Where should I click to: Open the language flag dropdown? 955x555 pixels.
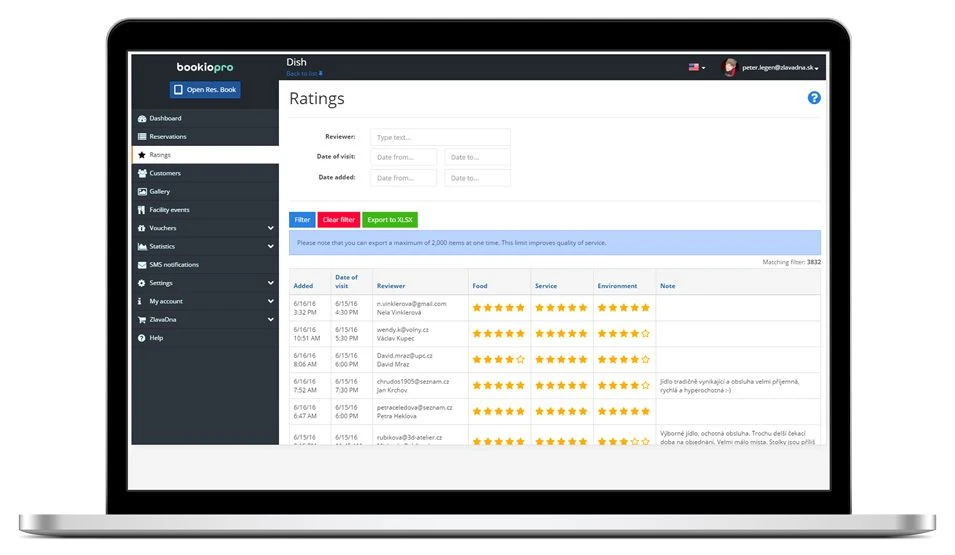click(x=697, y=68)
